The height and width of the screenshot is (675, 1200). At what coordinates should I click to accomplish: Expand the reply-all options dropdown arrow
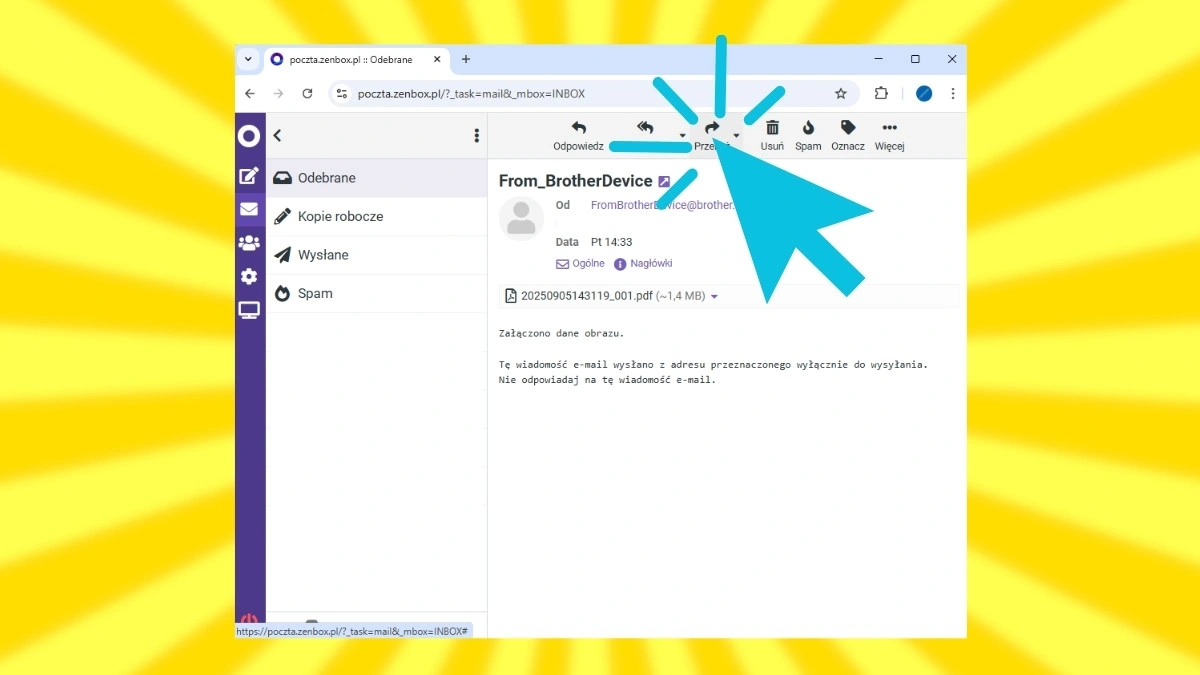pyautogui.click(x=683, y=136)
